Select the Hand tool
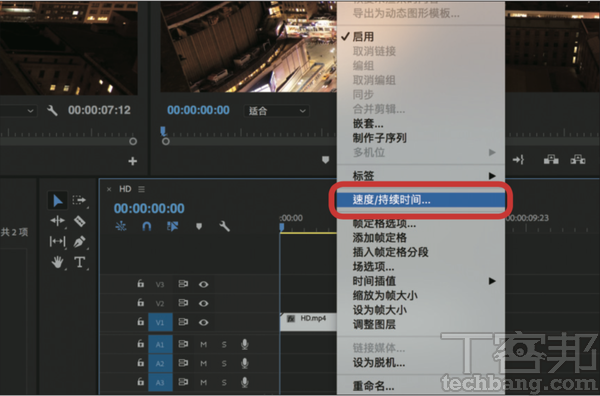This screenshot has width=600, height=396. [57, 262]
